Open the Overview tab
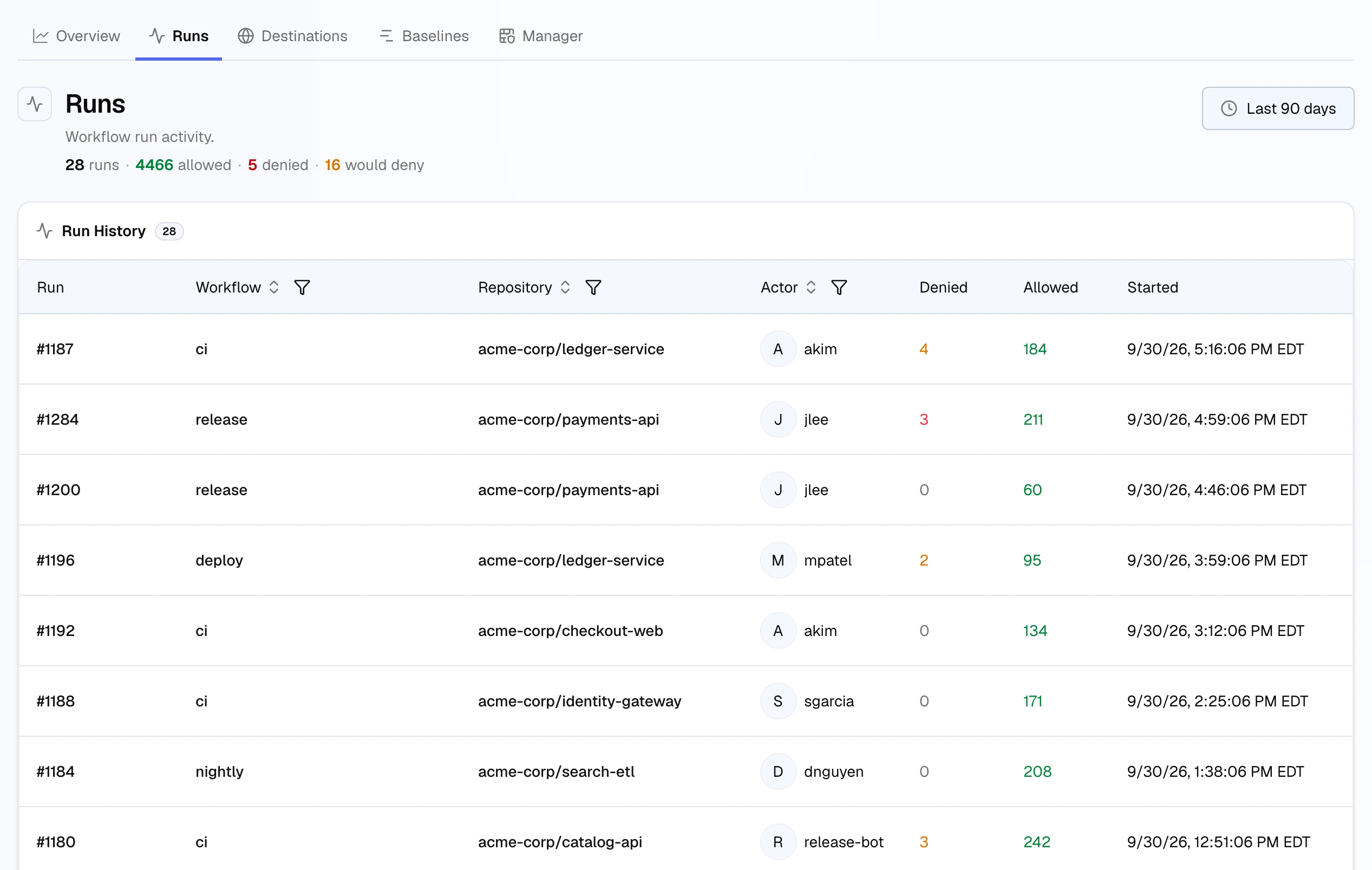Image resolution: width=1372 pixels, height=870 pixels. pyautogui.click(x=76, y=36)
